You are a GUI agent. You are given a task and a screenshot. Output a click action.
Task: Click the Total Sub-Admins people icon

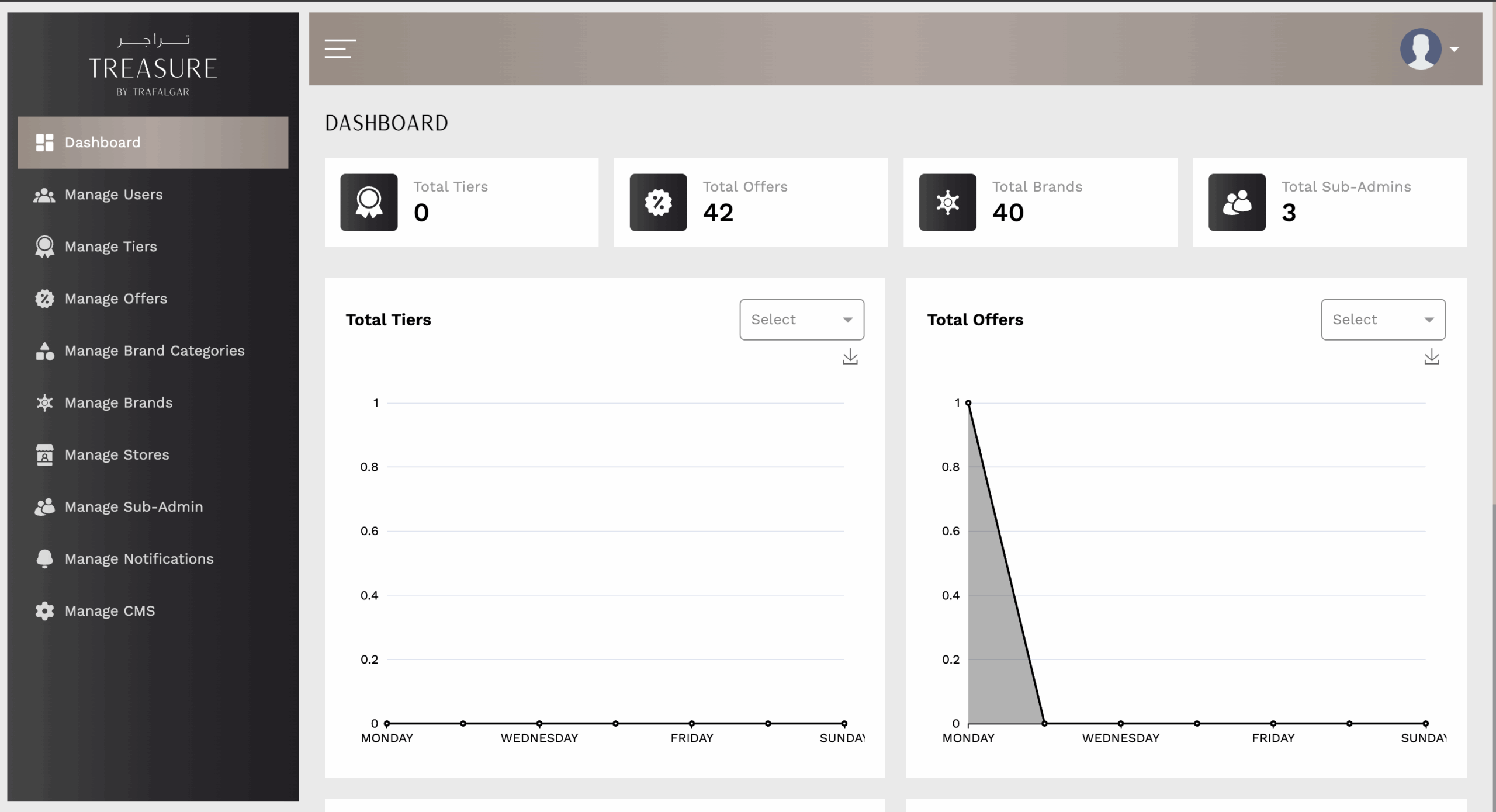tap(1237, 202)
